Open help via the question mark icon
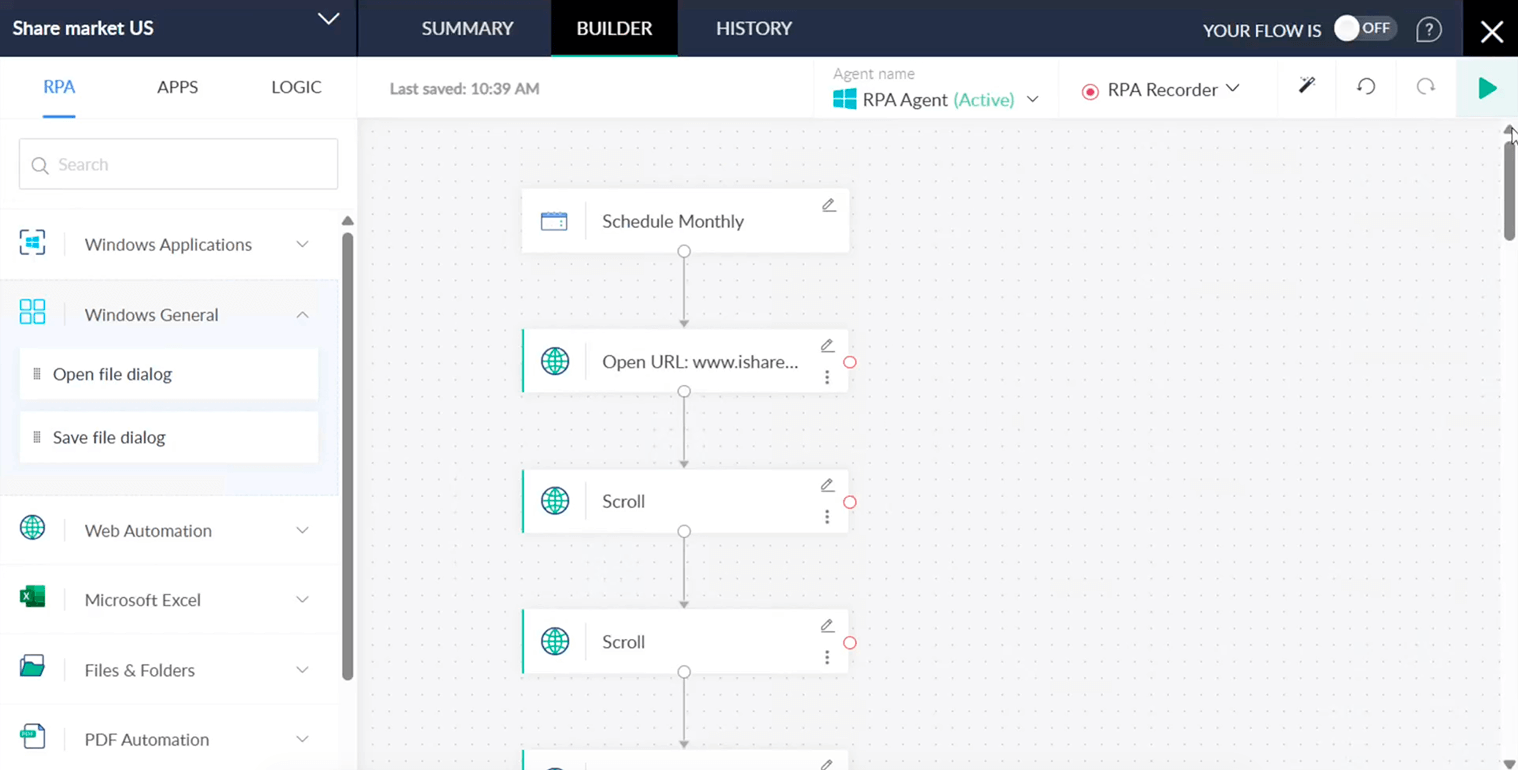Screen dimensions: 1518x770 pos(1428,29)
